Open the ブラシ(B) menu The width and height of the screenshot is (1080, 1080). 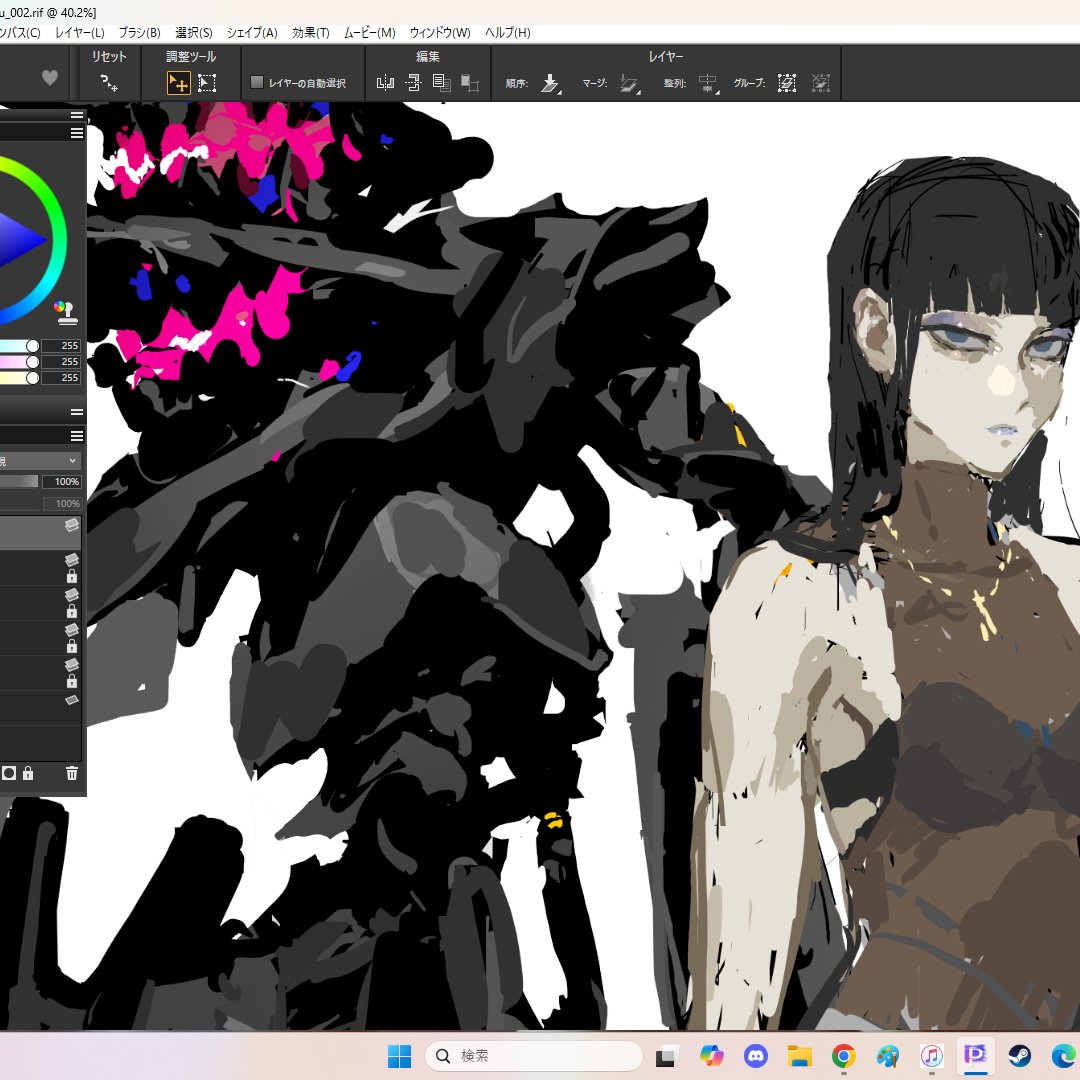[x=139, y=32]
